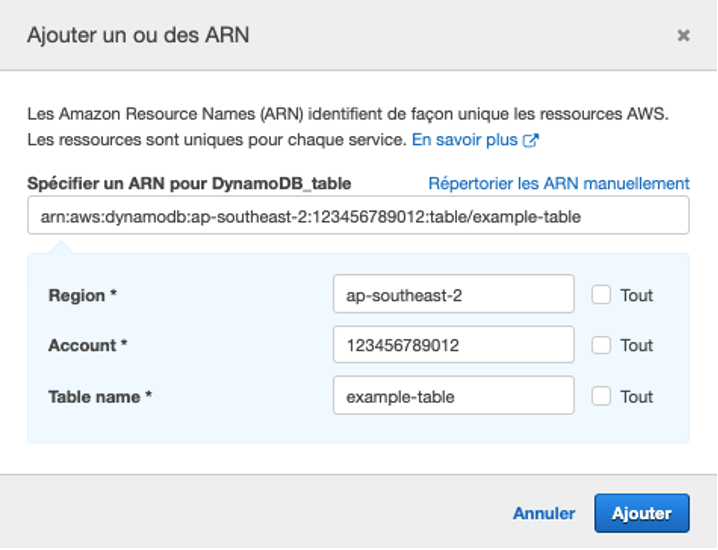
Task: Click Répertorier les ARN manuellement link
Action: click(559, 183)
